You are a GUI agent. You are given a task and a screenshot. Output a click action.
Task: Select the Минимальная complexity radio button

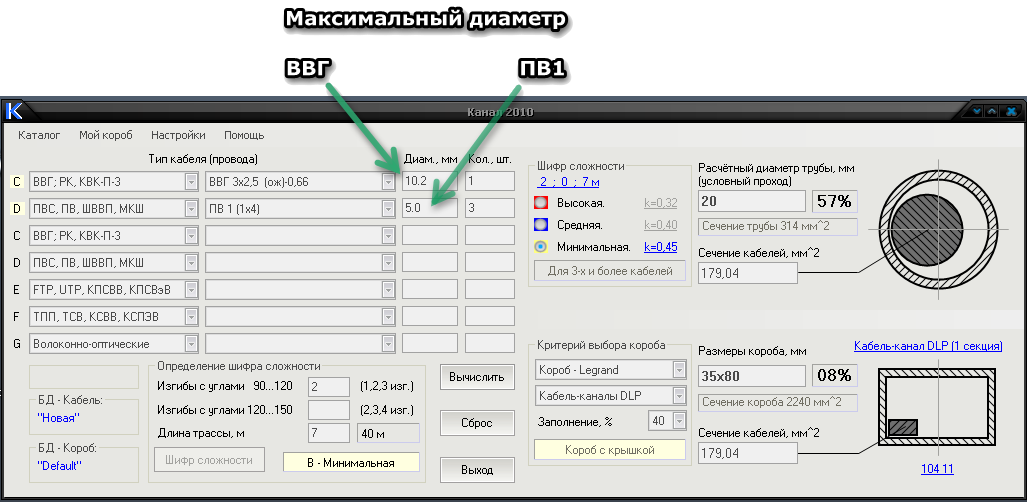(x=540, y=247)
